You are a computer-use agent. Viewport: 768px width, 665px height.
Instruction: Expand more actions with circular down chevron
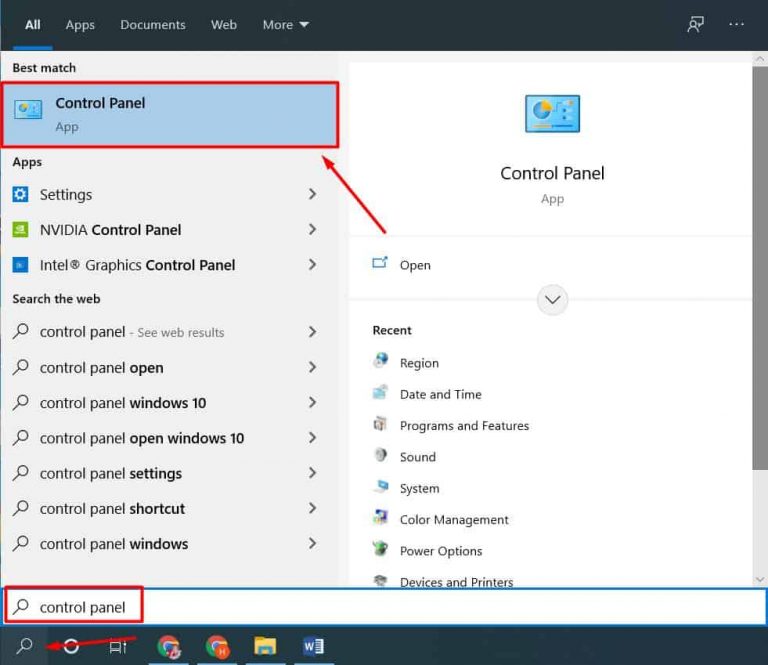(x=552, y=300)
